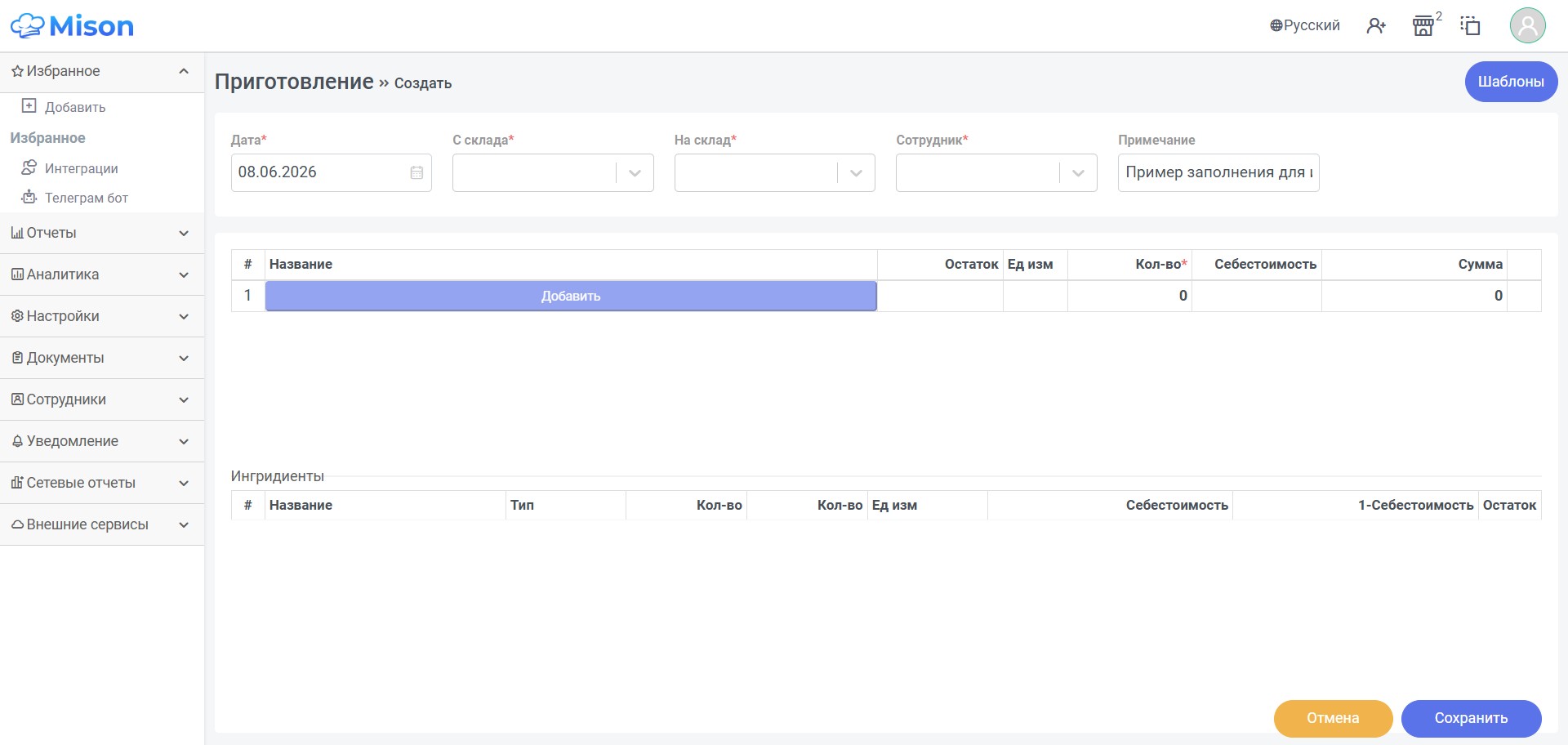The height and width of the screenshot is (745, 1568).
Task: Click the add user icon in header
Action: point(1376,26)
